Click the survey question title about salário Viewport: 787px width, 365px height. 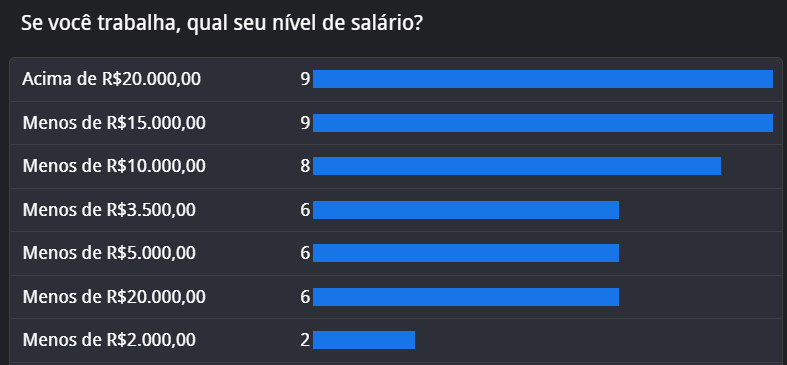pos(221,24)
